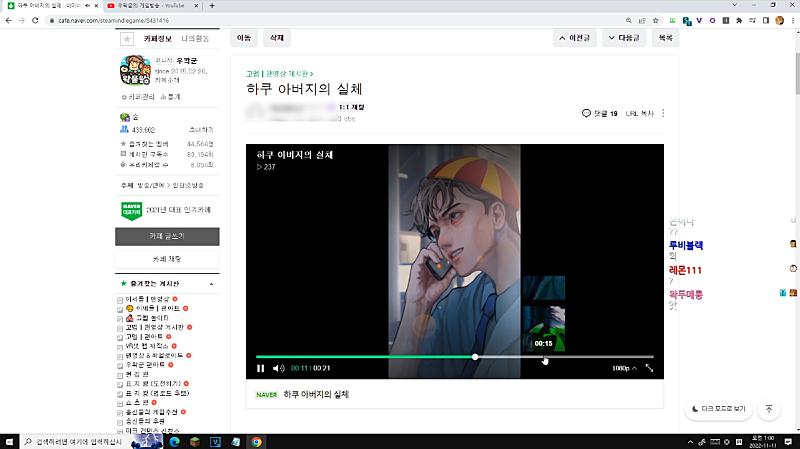Go back with browser back arrow
The height and width of the screenshot is (449, 800).
click(9, 20)
